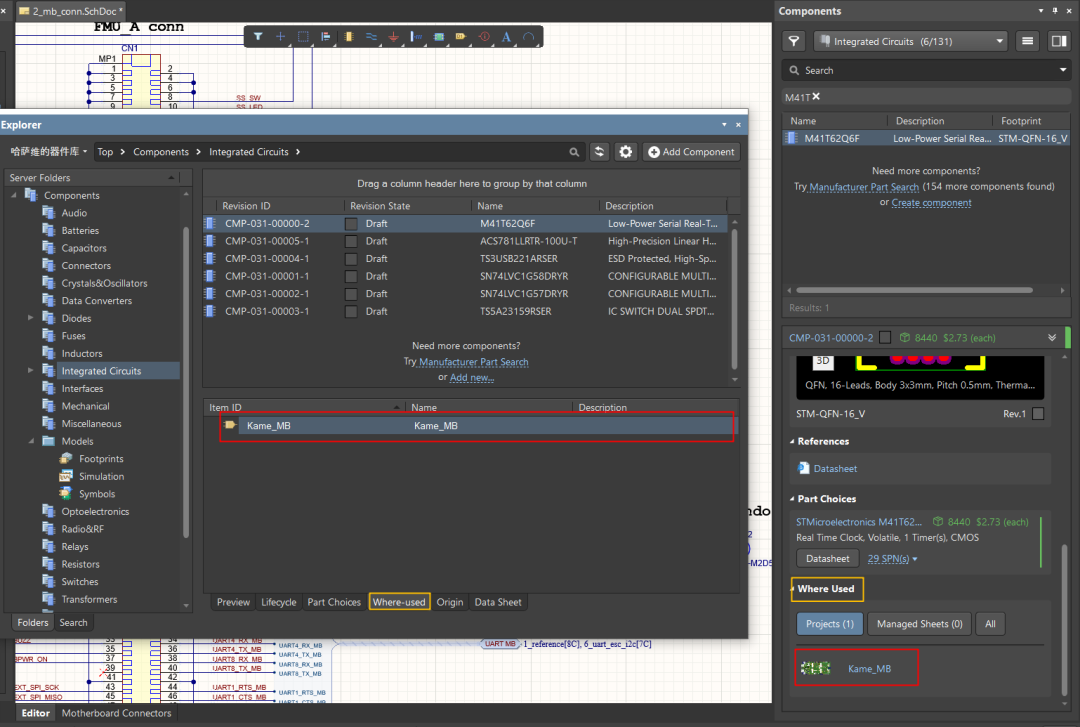
Task: Open Explorer settings gear icon
Action: (626, 152)
